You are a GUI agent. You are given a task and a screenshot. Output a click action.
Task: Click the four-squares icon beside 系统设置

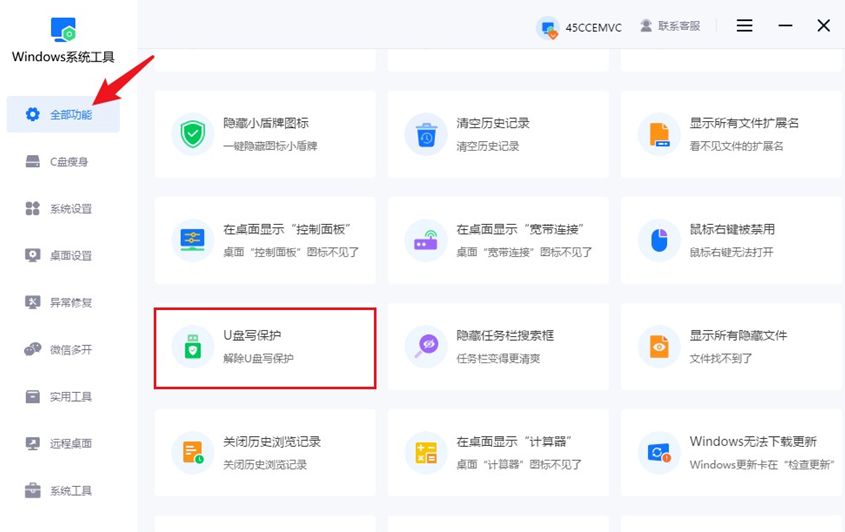pyautogui.click(x=33, y=209)
